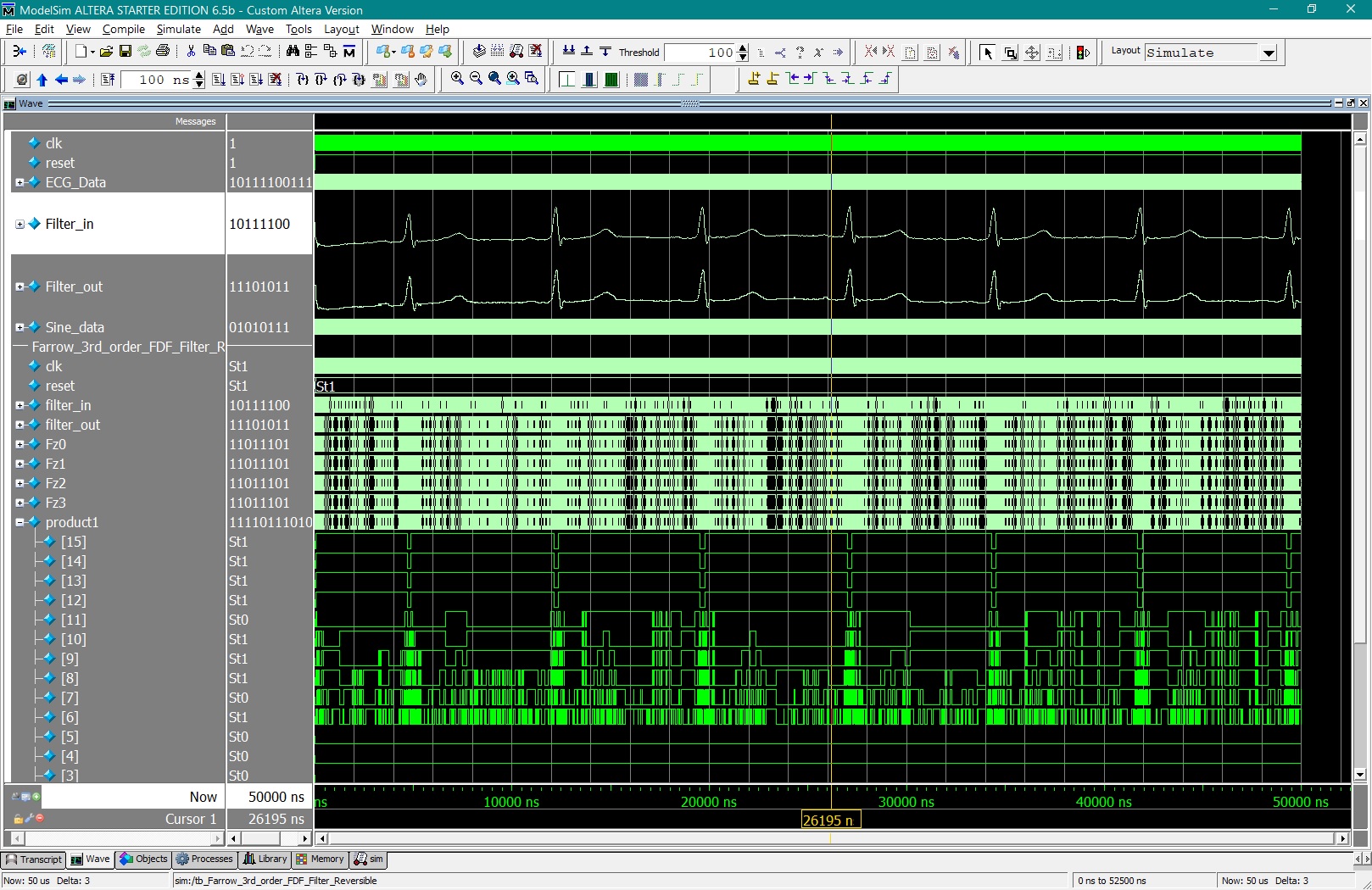
Task: Open the Layout Simulate dropdown
Action: click(x=1269, y=53)
